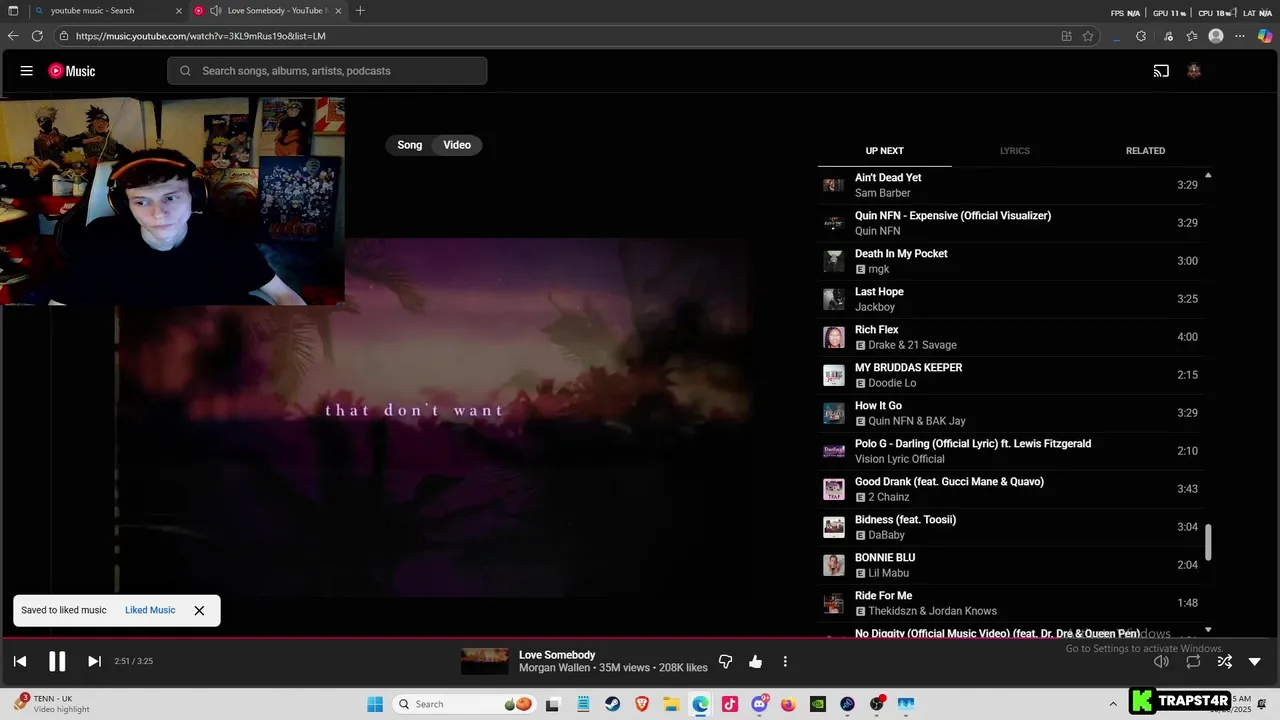The height and width of the screenshot is (720, 1280).
Task: Open the Liked Music link in toast
Action: (x=150, y=610)
